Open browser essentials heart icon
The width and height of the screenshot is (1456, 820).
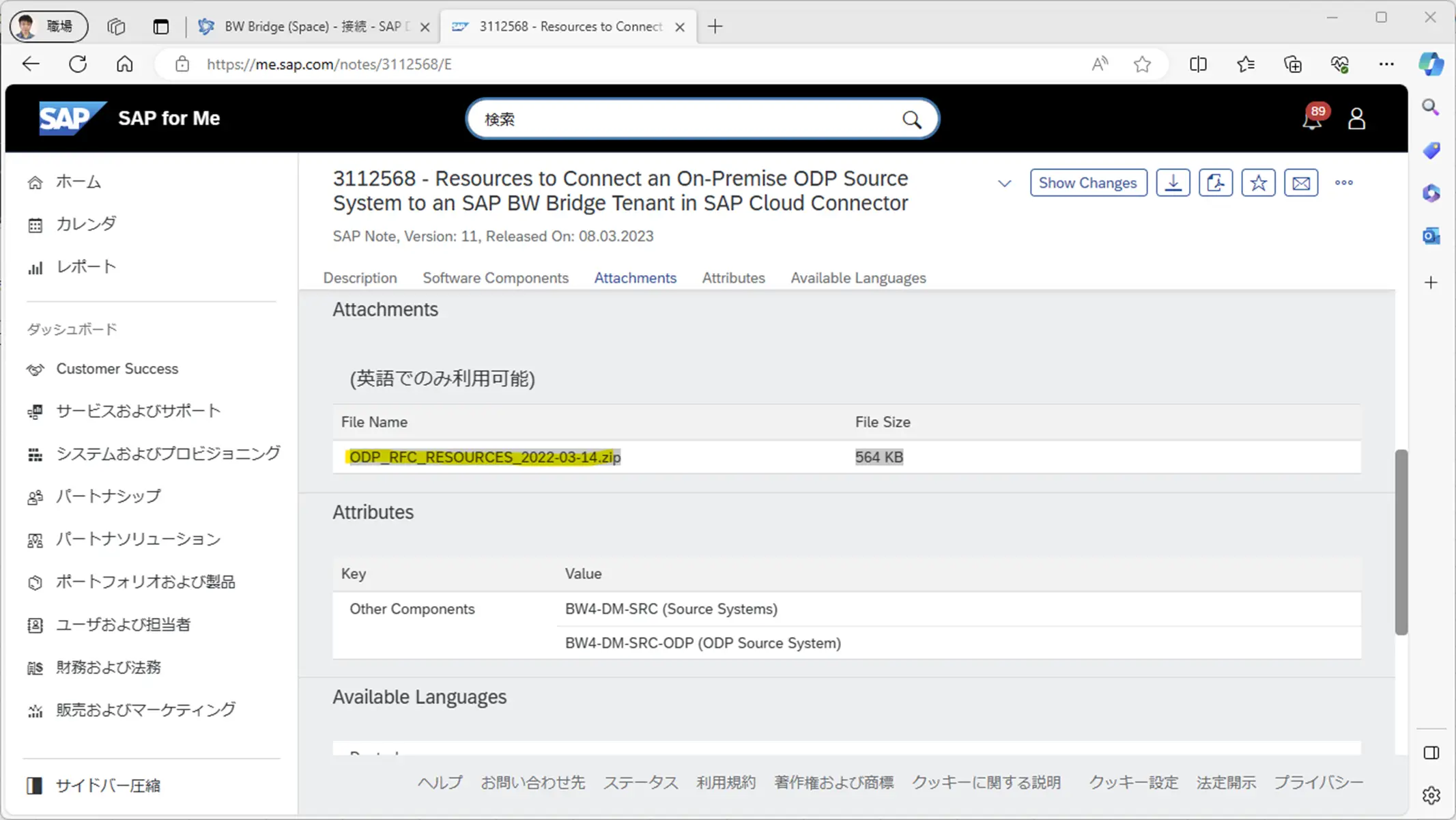tap(1340, 64)
